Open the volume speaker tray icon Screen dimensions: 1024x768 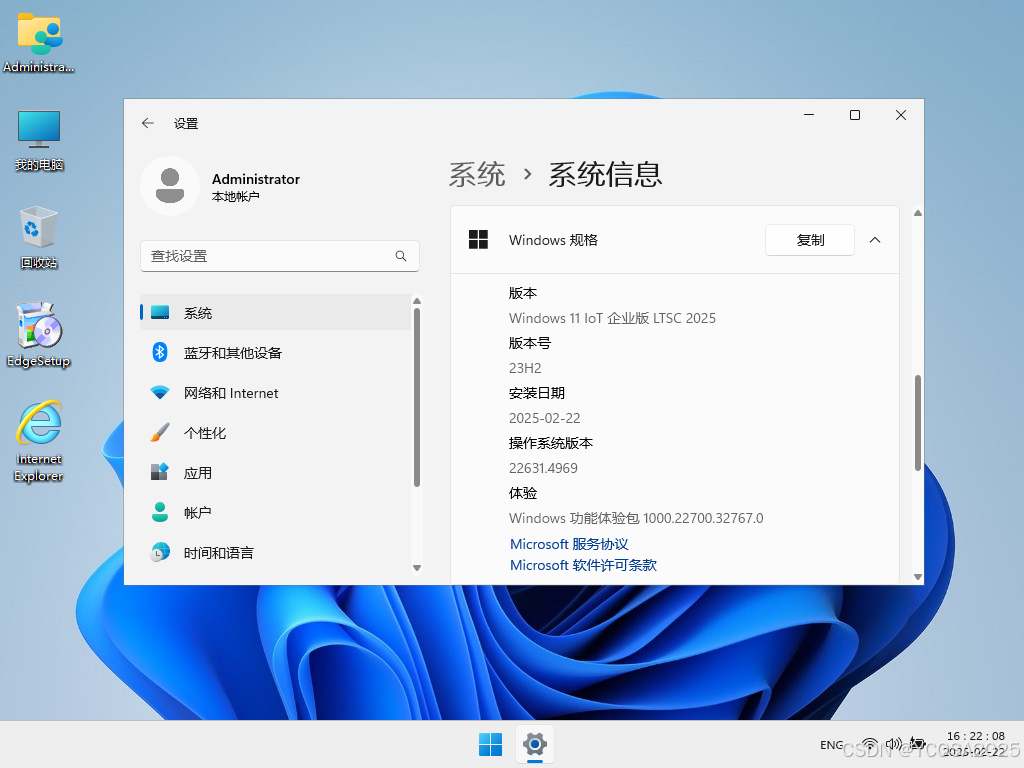tap(893, 744)
